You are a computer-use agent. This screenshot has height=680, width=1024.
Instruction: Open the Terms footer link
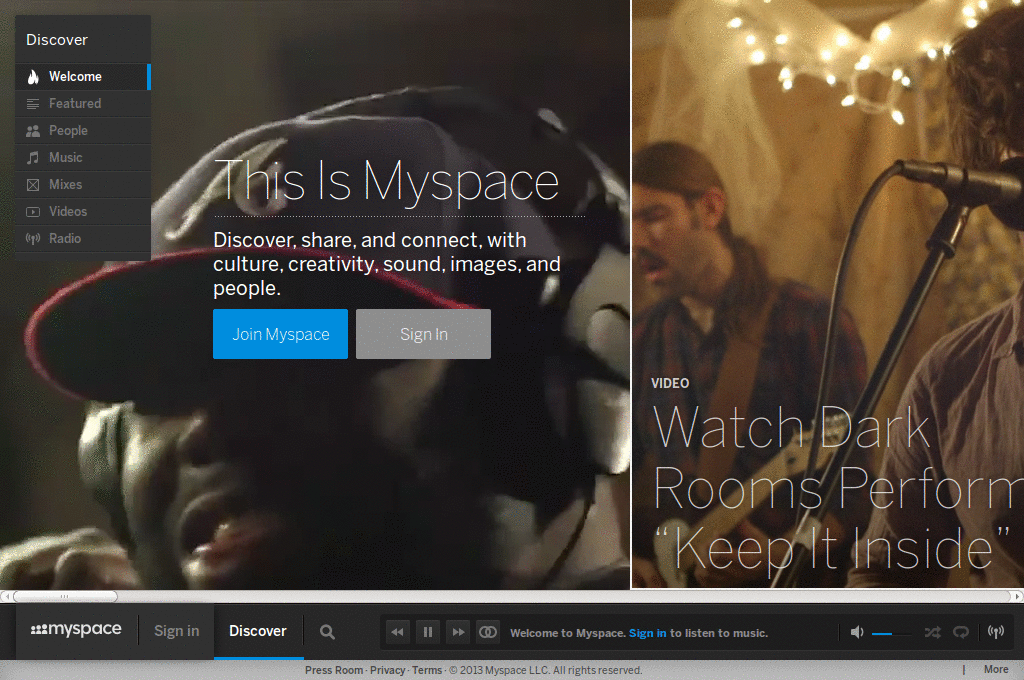click(427, 670)
